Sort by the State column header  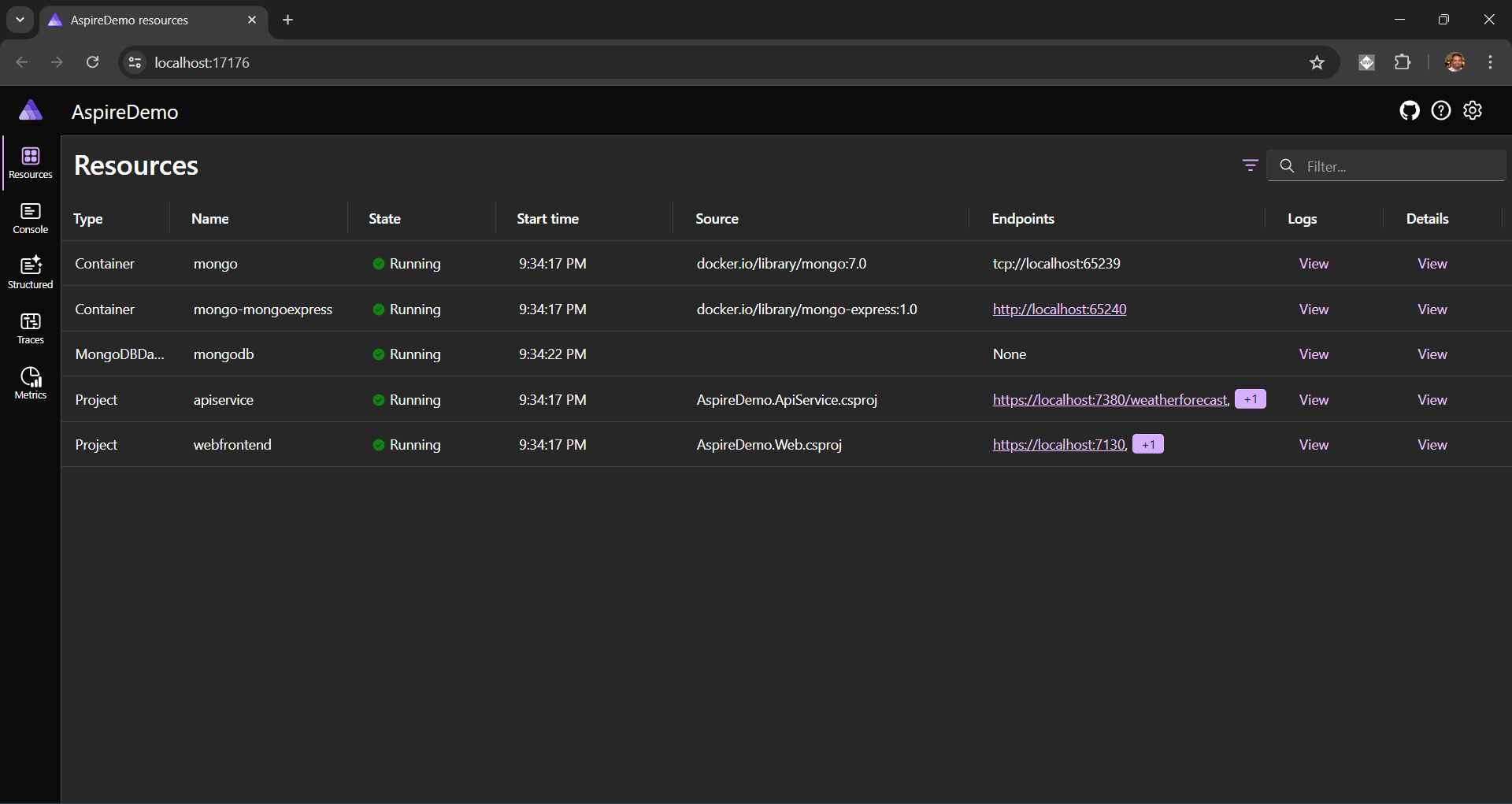coord(385,219)
